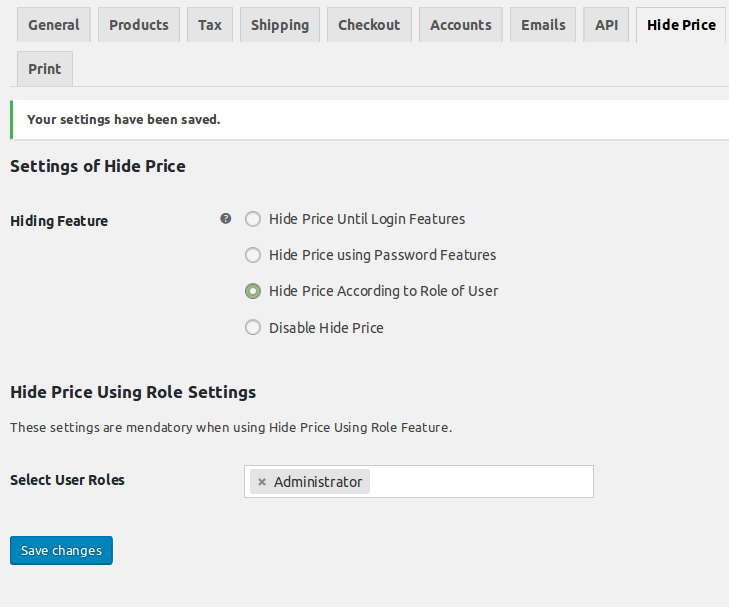Click the Hide Price tab

(x=681, y=25)
